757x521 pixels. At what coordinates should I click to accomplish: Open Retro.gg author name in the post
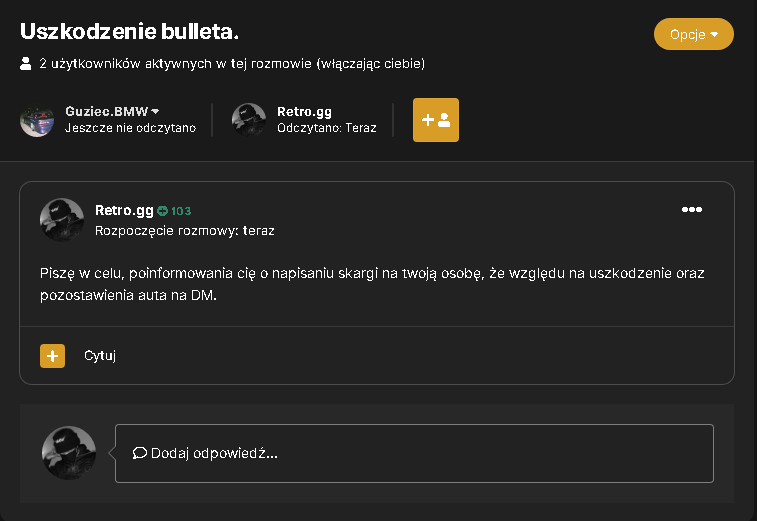124,211
